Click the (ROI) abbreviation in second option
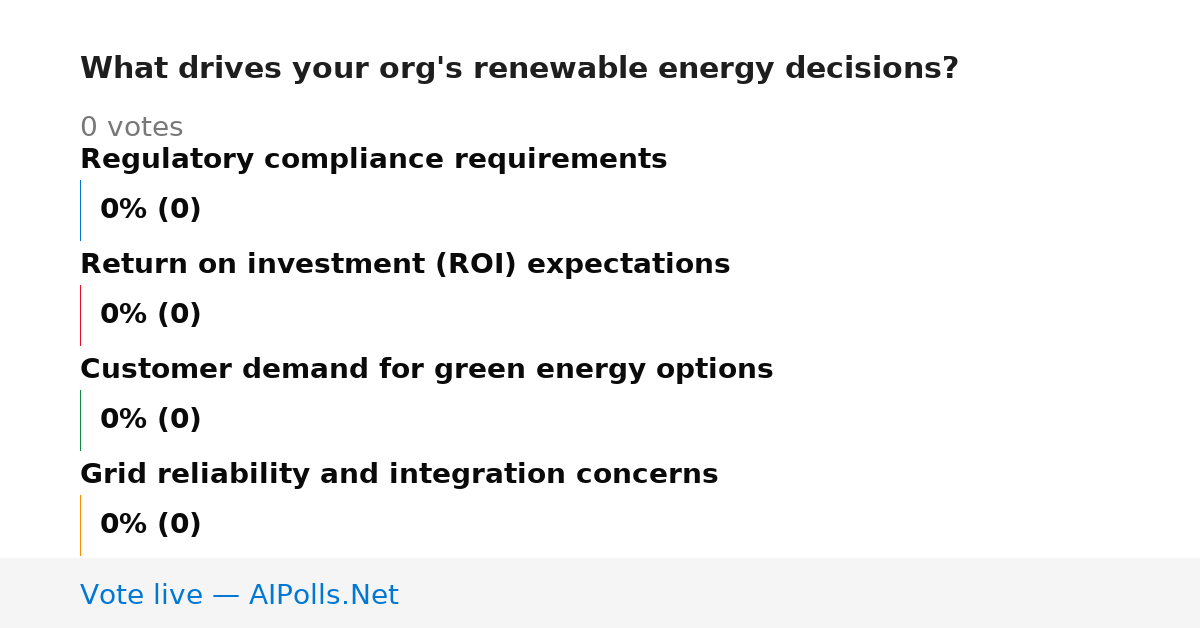The height and width of the screenshot is (628, 1200). pos(482,265)
